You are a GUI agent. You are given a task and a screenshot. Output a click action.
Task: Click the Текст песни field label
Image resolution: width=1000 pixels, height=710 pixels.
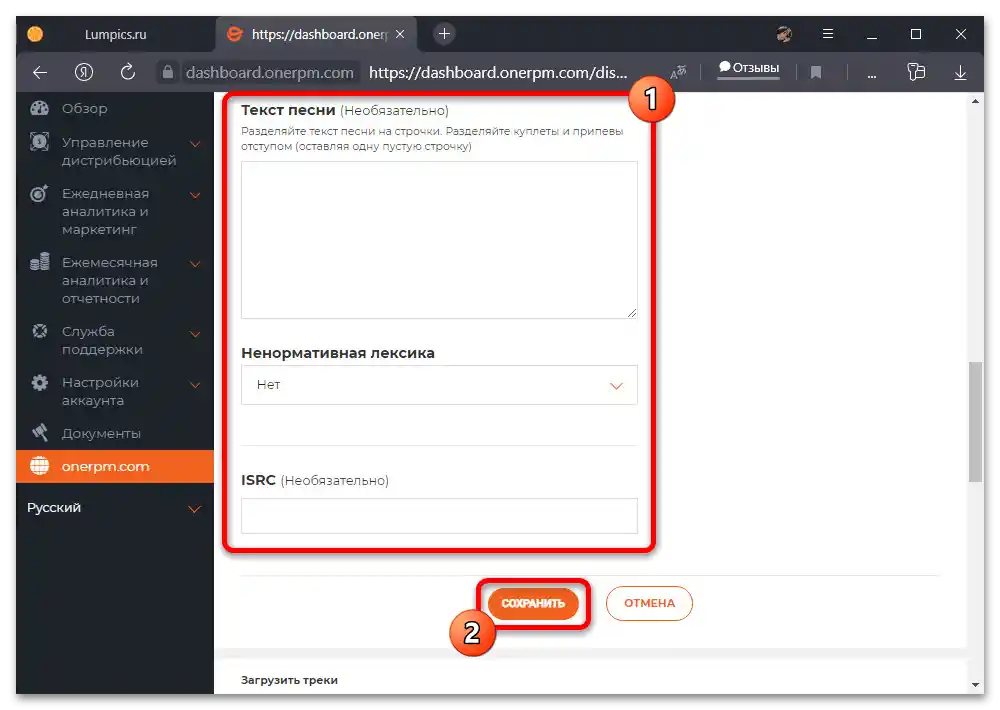(x=288, y=110)
